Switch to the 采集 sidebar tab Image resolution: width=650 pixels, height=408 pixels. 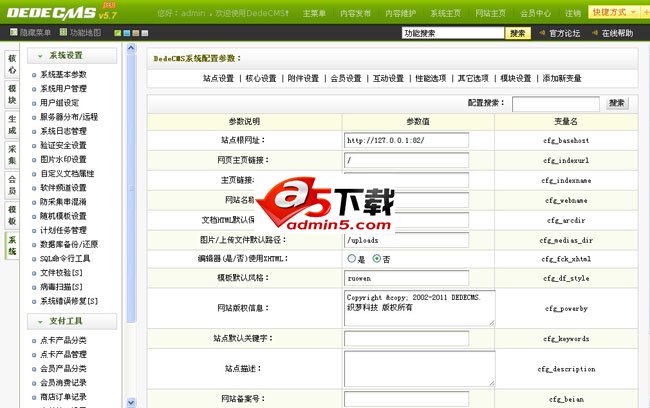[x=12, y=155]
